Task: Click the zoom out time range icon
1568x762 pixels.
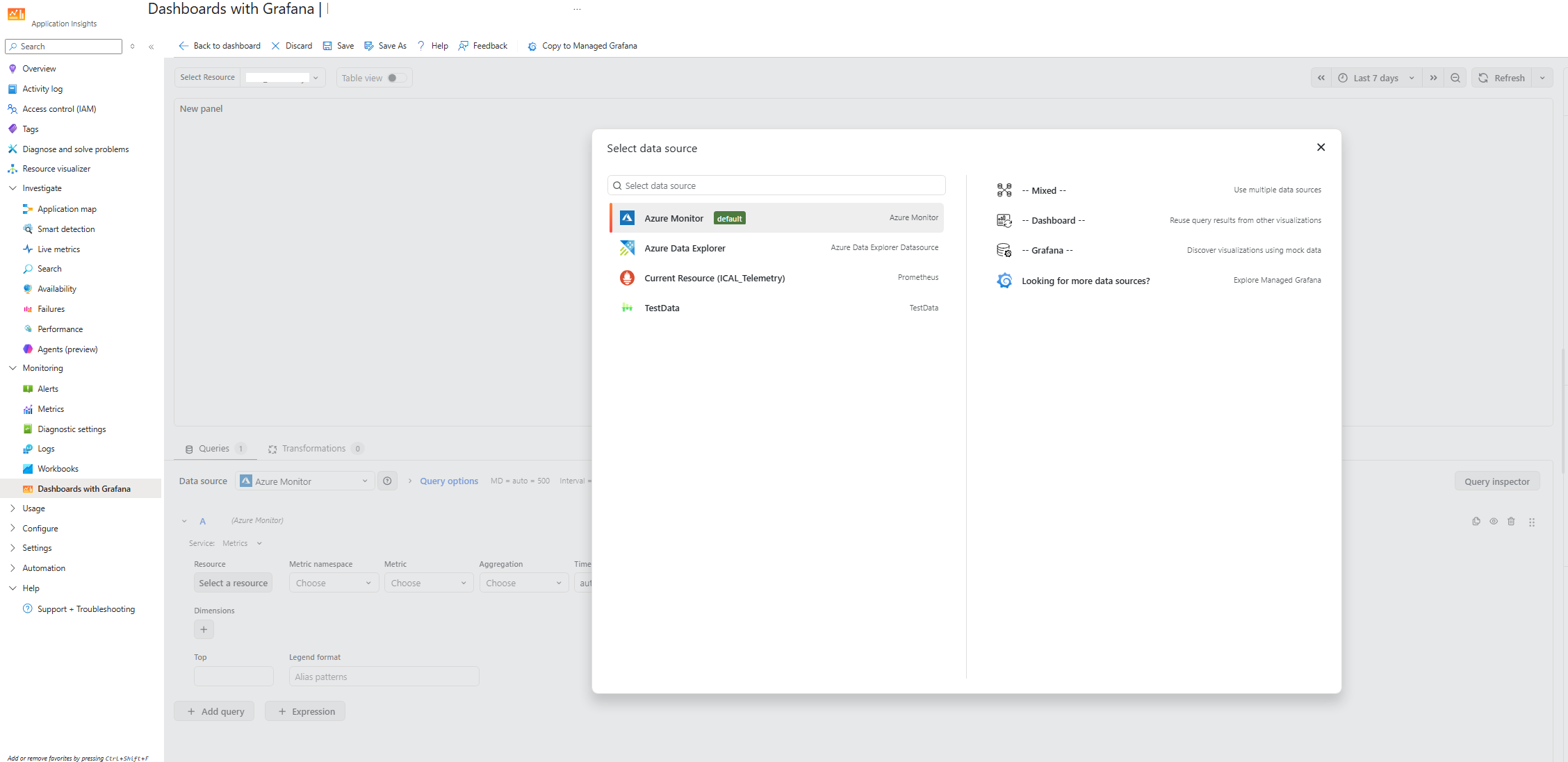Action: pyautogui.click(x=1455, y=78)
